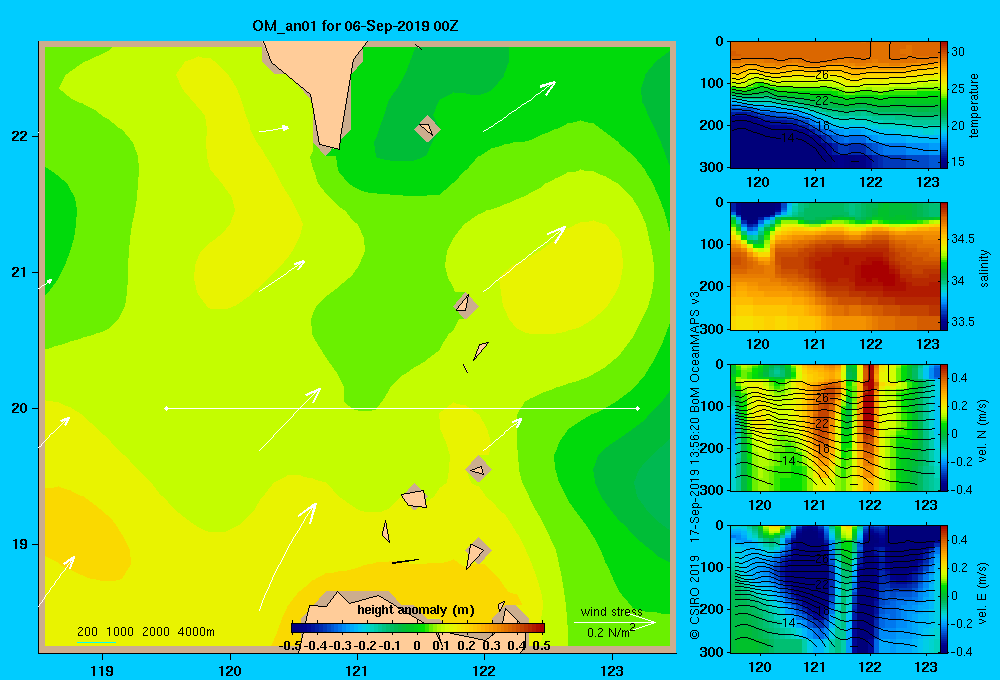1000x680 pixels.
Task: Click the '0.2 N/m²' wind stress value
Action: coord(611,632)
